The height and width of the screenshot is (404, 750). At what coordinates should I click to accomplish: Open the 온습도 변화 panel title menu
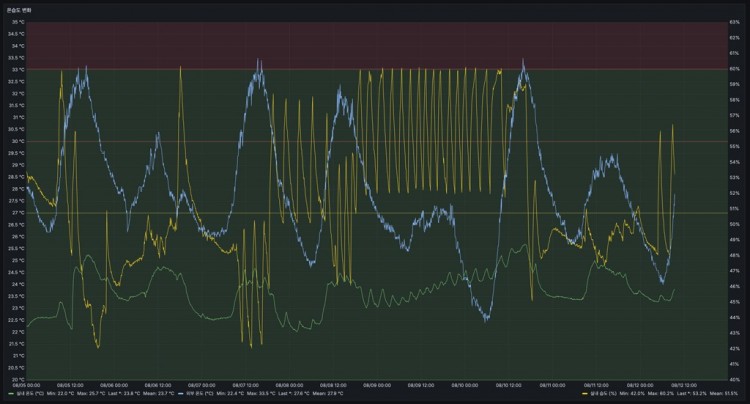20,8
